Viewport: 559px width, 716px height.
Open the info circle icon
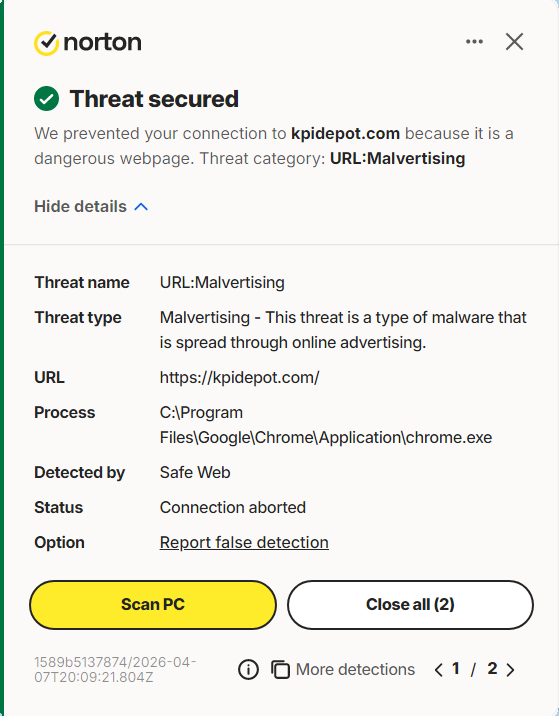(x=248, y=670)
